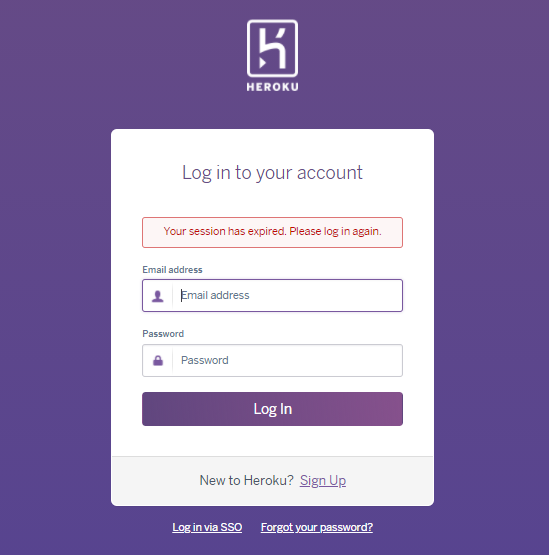Click the 'Log In' text on purple button
This screenshot has width=549, height=555.
click(273, 409)
